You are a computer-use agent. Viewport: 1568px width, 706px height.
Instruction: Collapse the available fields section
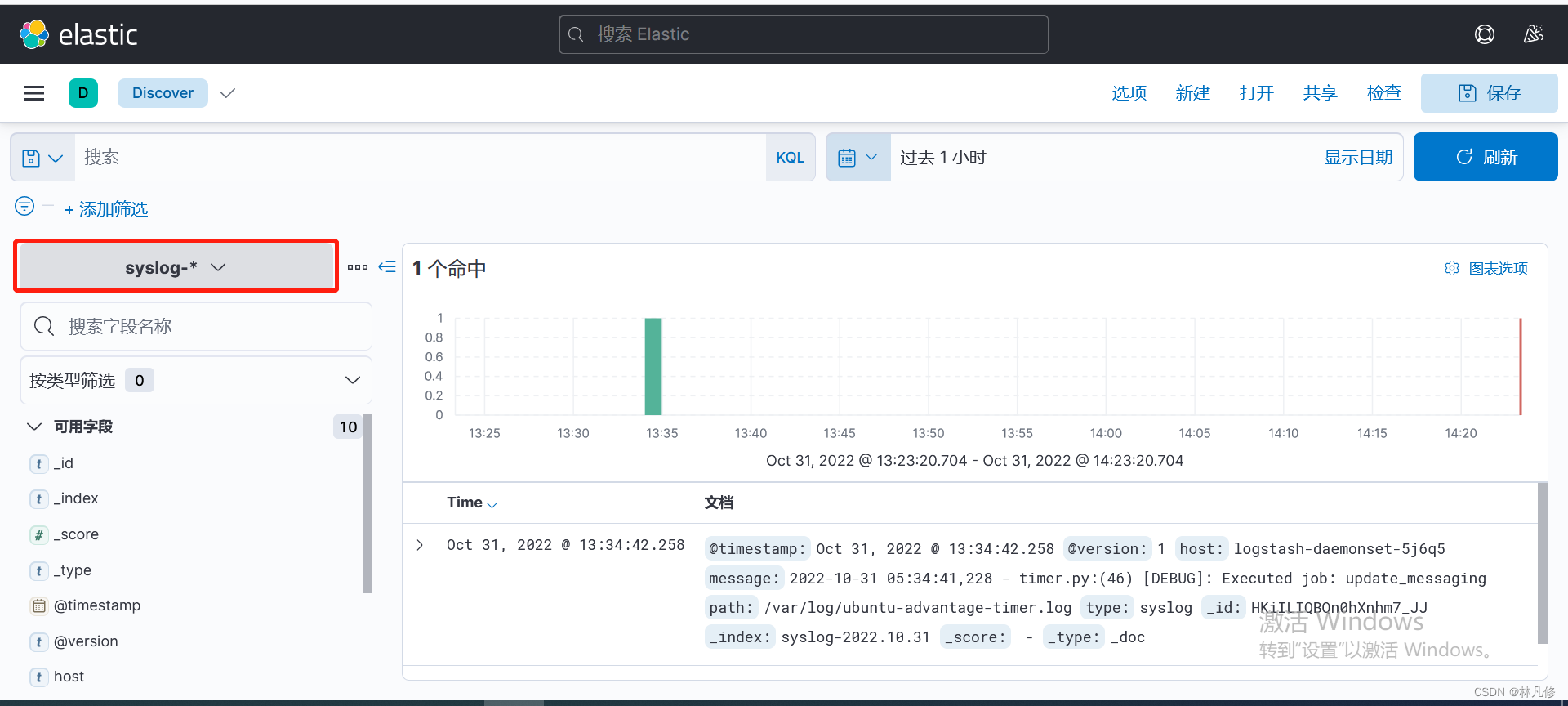[x=34, y=427]
